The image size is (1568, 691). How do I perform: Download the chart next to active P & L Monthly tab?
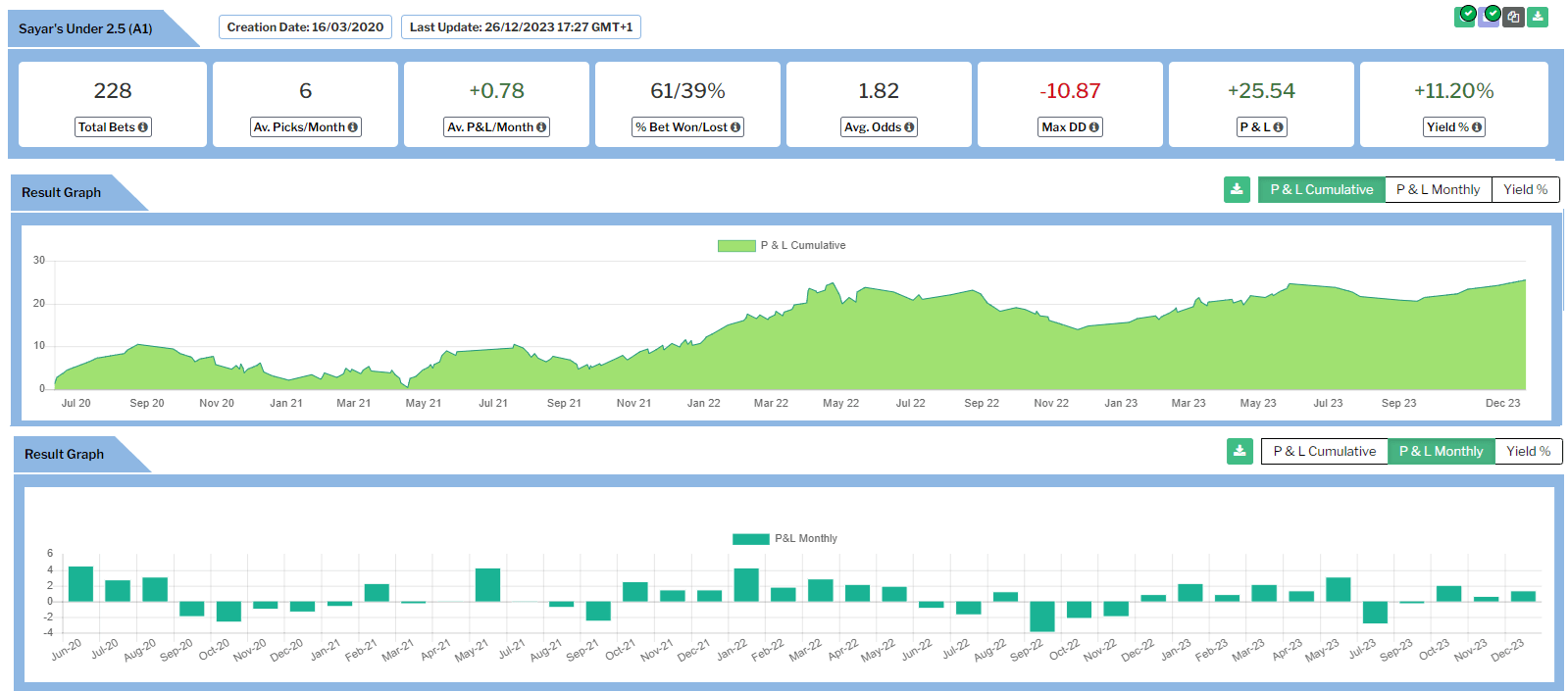(x=1239, y=451)
